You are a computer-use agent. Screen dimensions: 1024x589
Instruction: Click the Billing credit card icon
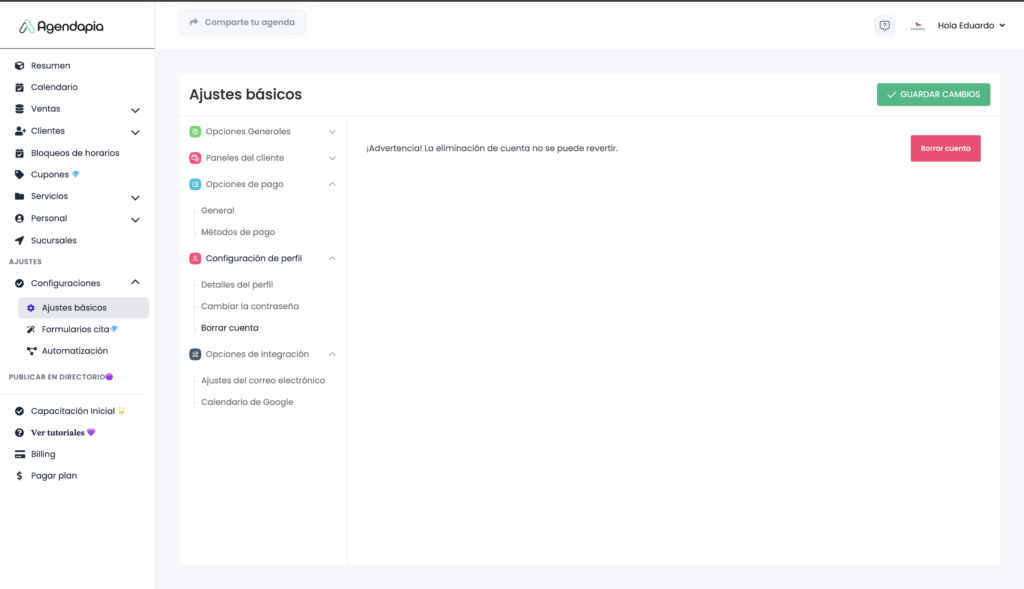click(x=20, y=454)
